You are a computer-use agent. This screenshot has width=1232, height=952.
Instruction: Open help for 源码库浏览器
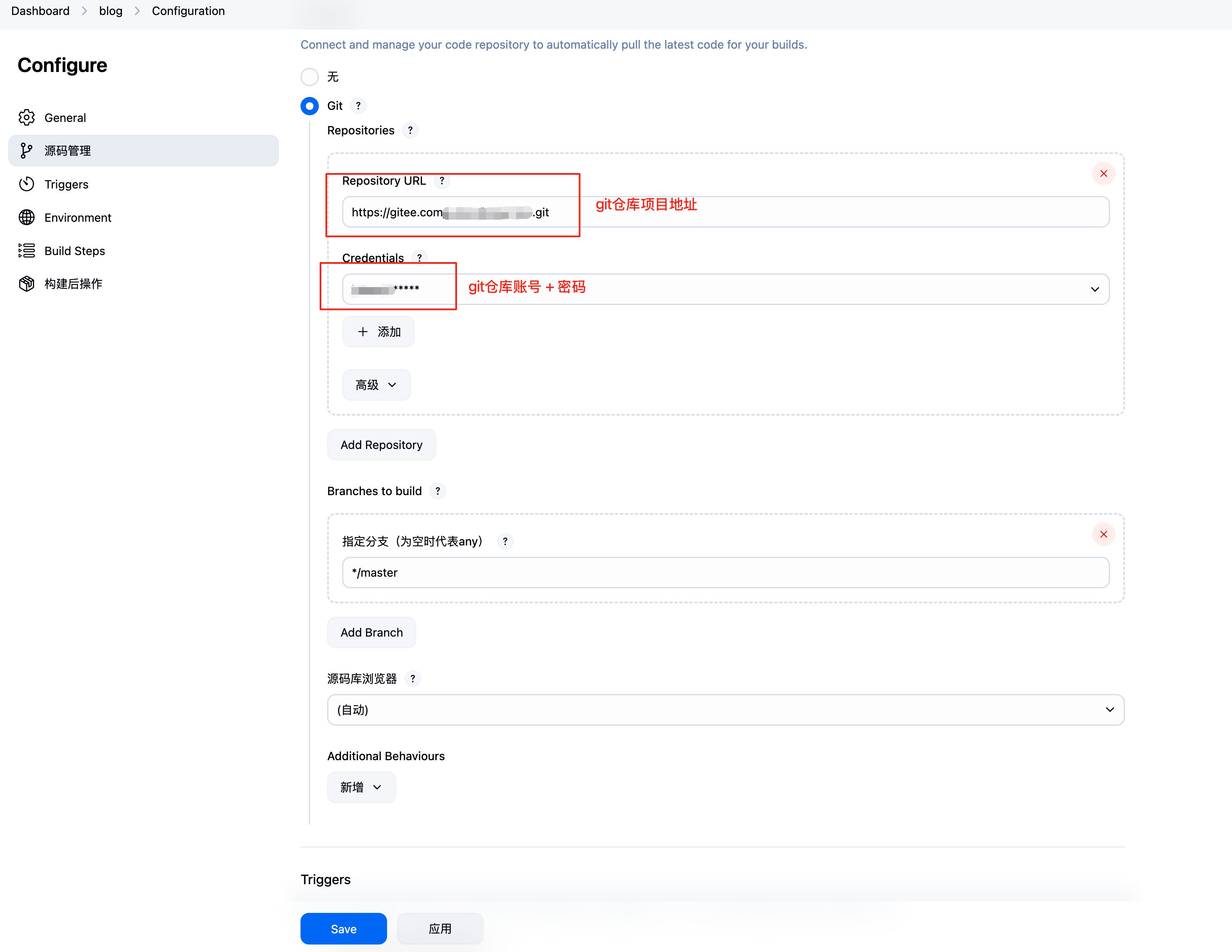(x=413, y=679)
